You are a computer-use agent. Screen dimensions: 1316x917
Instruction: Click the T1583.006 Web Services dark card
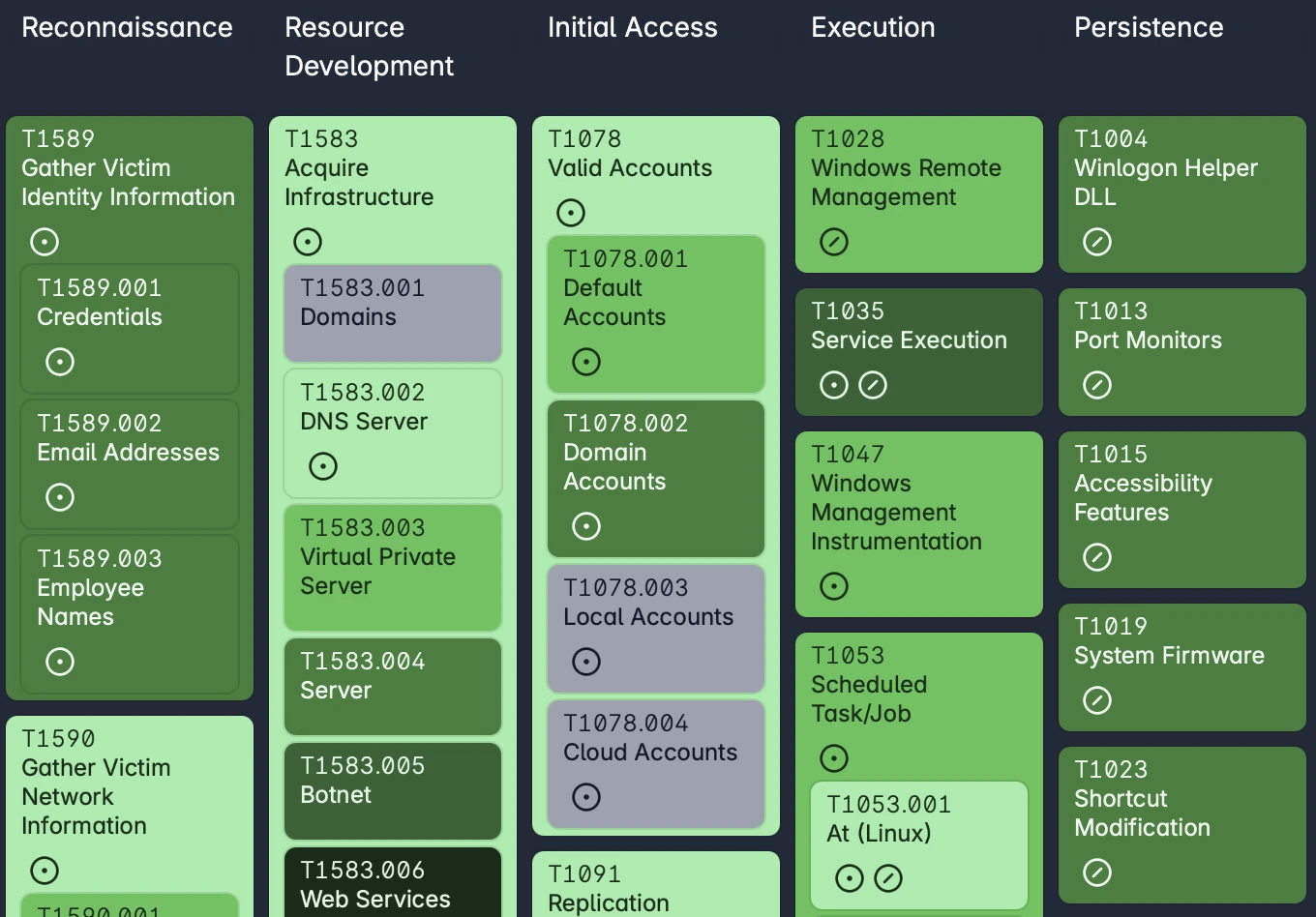pyautogui.click(x=393, y=882)
